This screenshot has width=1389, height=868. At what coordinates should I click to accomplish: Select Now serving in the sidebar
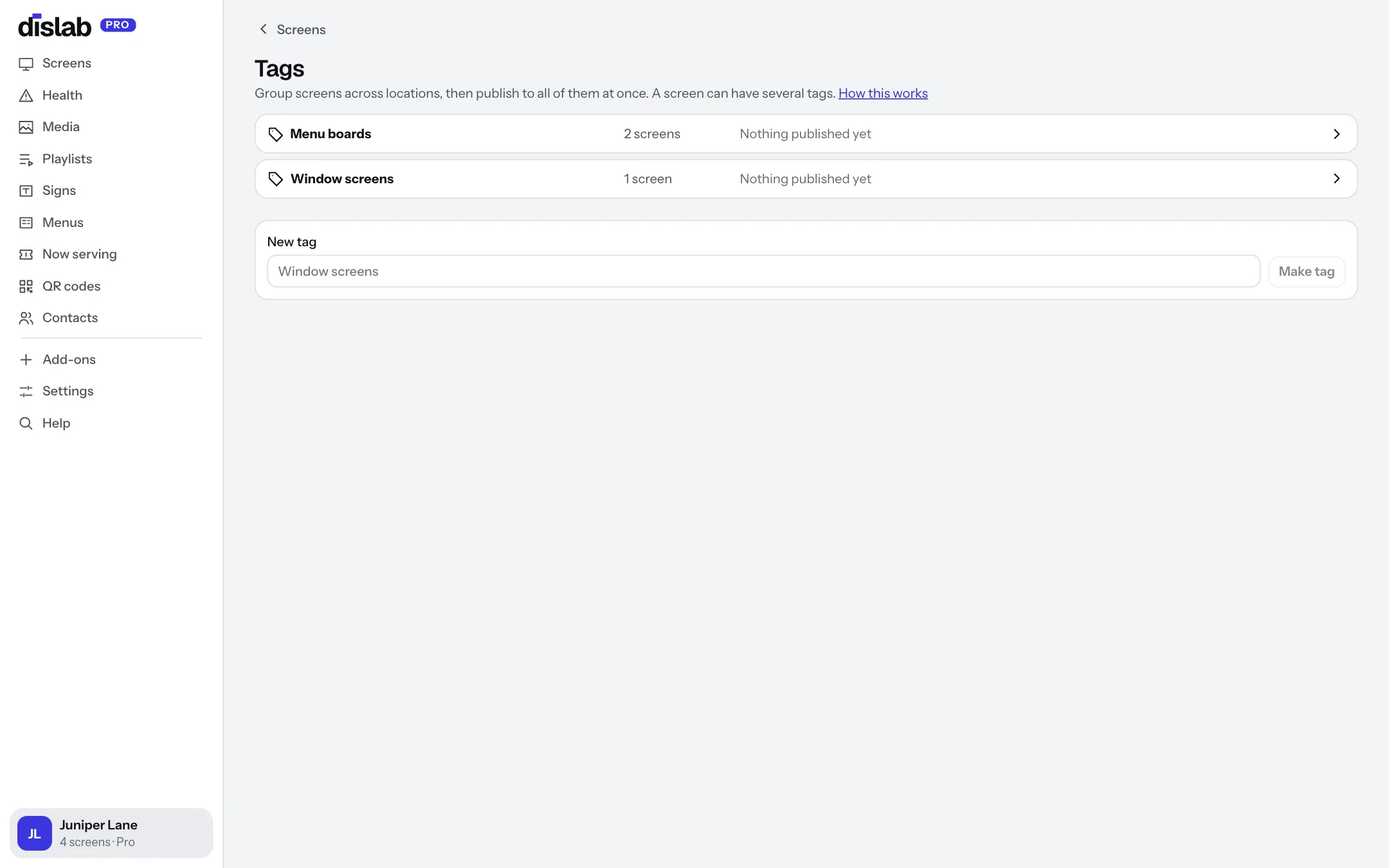(80, 254)
